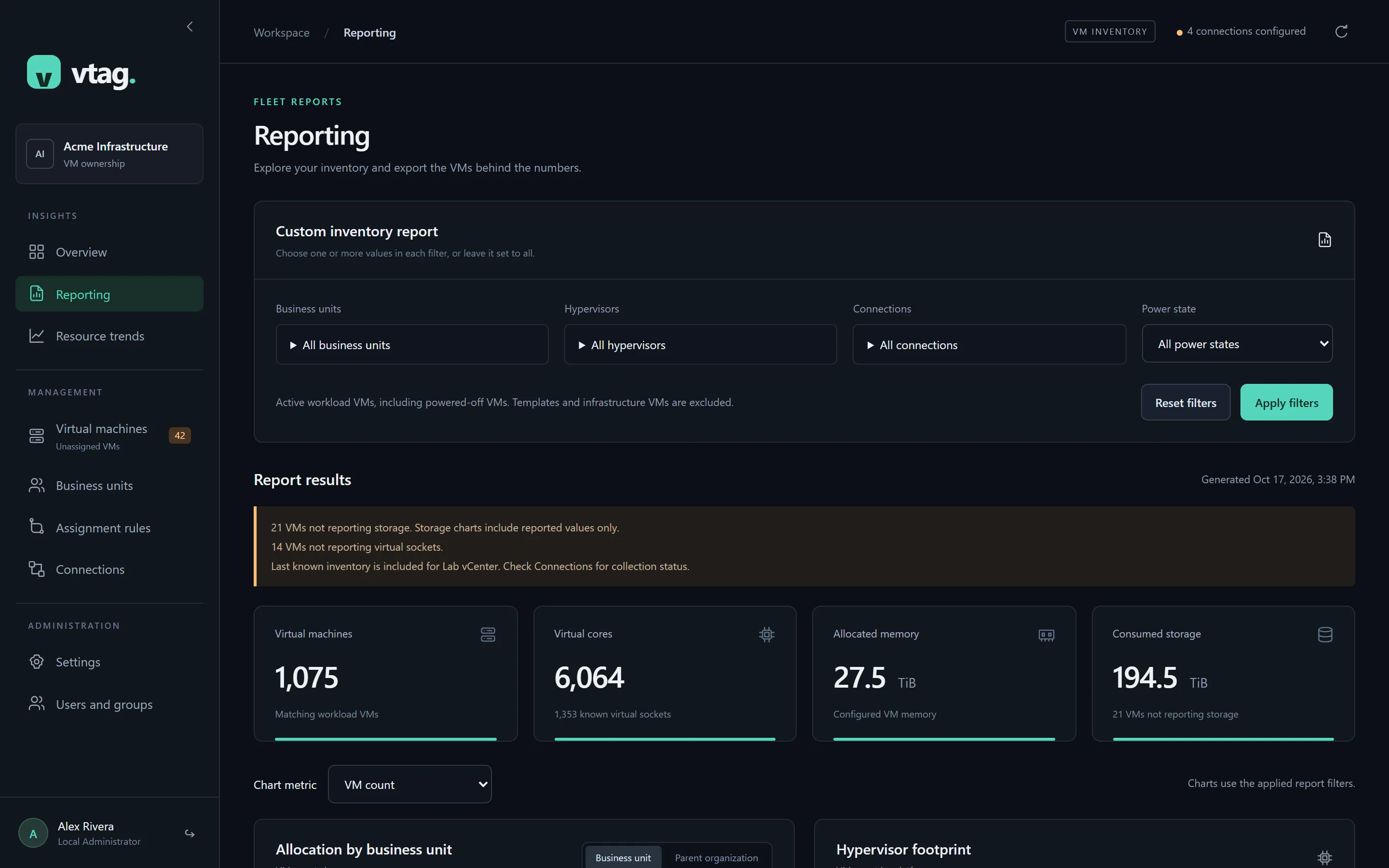Switch to the Business unit chart tab
This screenshot has height=868, width=1389.
(x=623, y=858)
